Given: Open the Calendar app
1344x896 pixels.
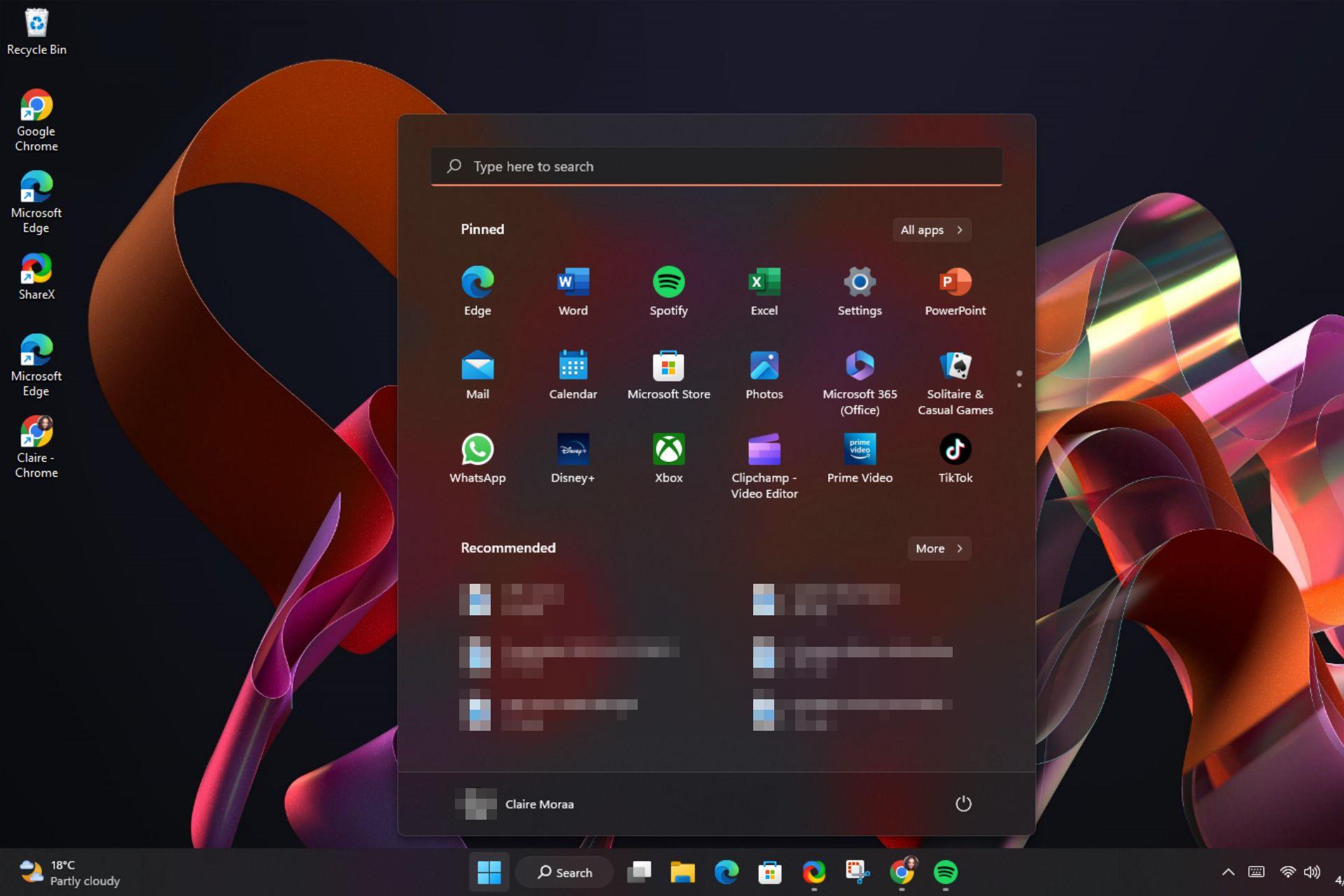Looking at the screenshot, I should click(573, 375).
